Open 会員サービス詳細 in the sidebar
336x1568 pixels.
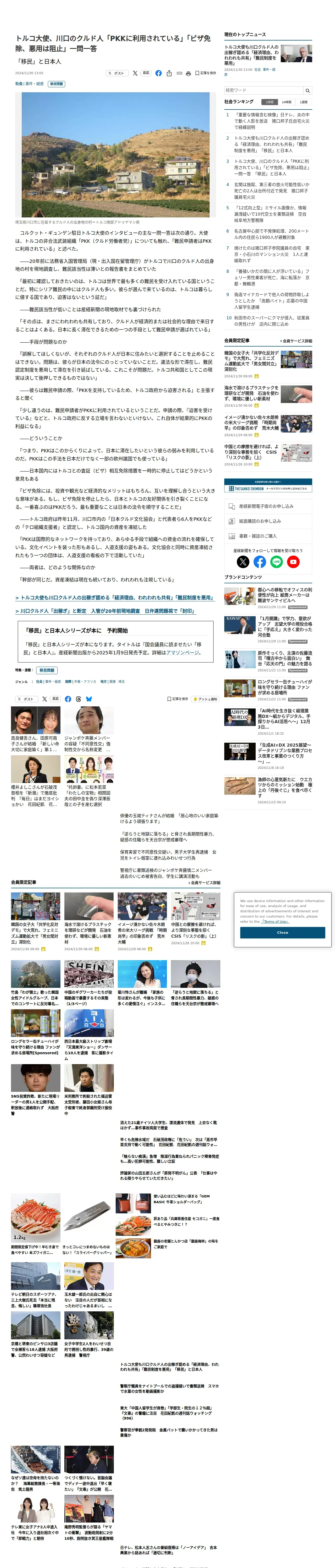(x=296, y=341)
